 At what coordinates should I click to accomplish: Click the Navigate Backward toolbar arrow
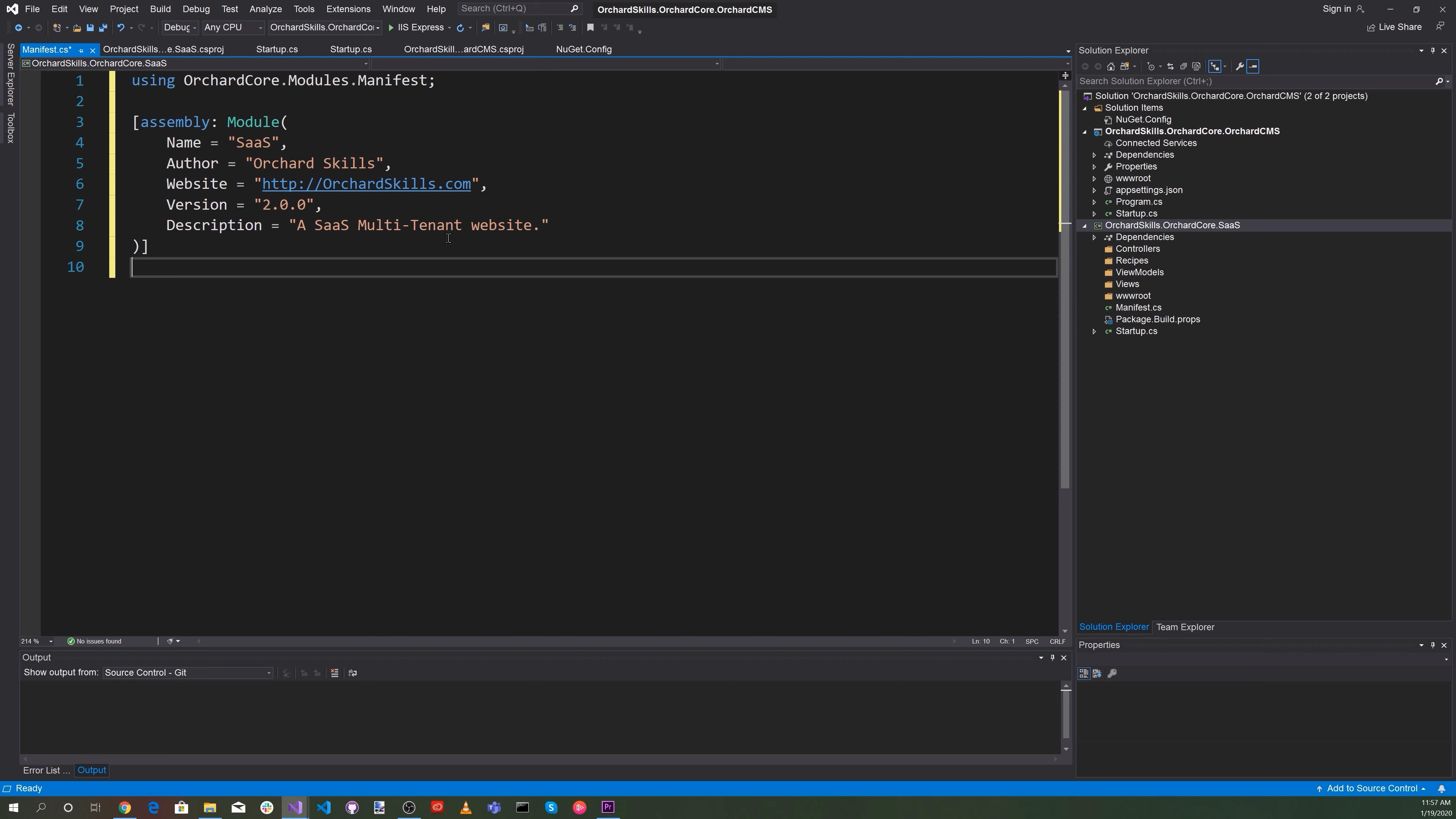[18, 28]
